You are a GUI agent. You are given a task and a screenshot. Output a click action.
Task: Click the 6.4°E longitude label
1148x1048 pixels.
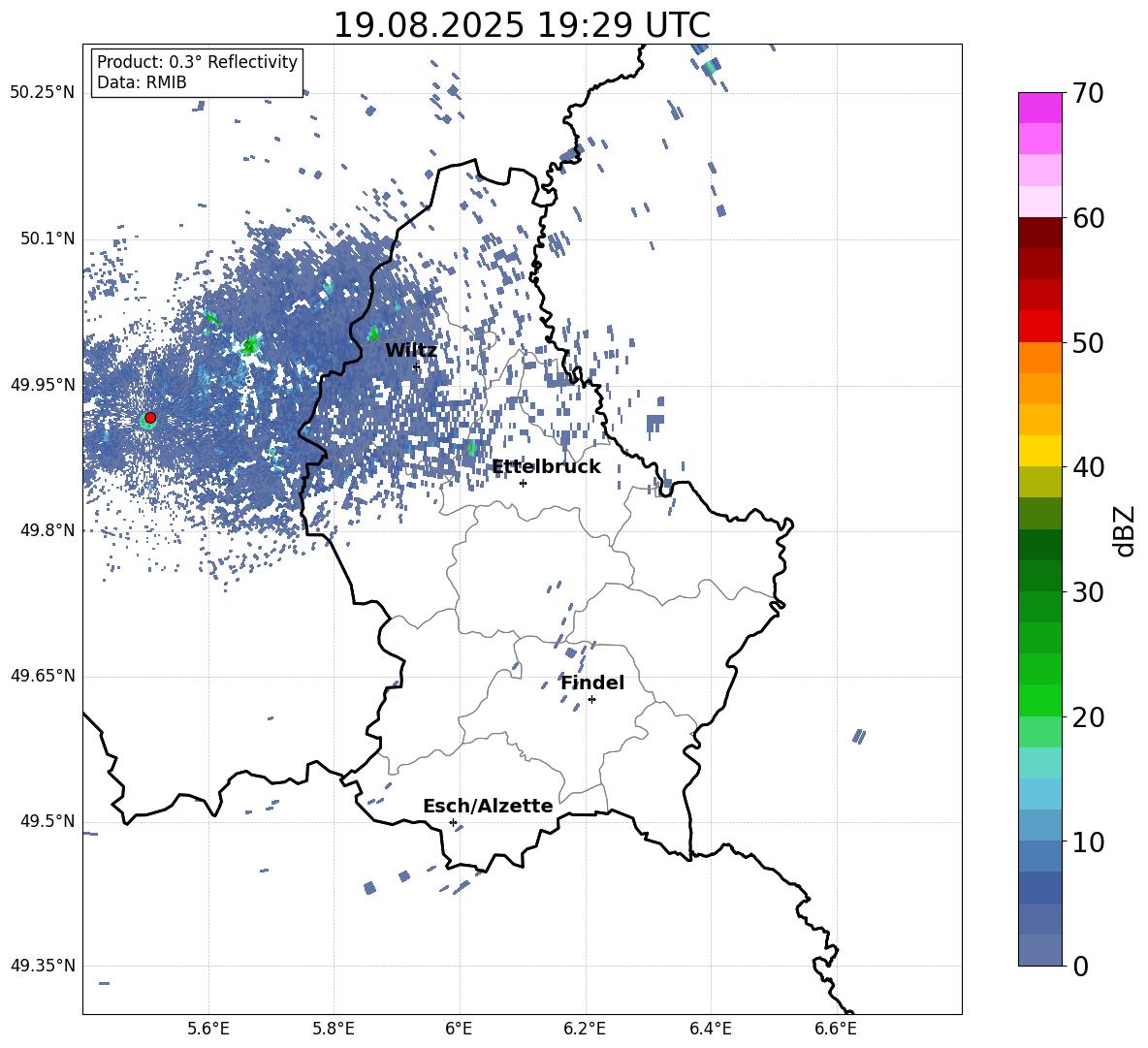[710, 1029]
